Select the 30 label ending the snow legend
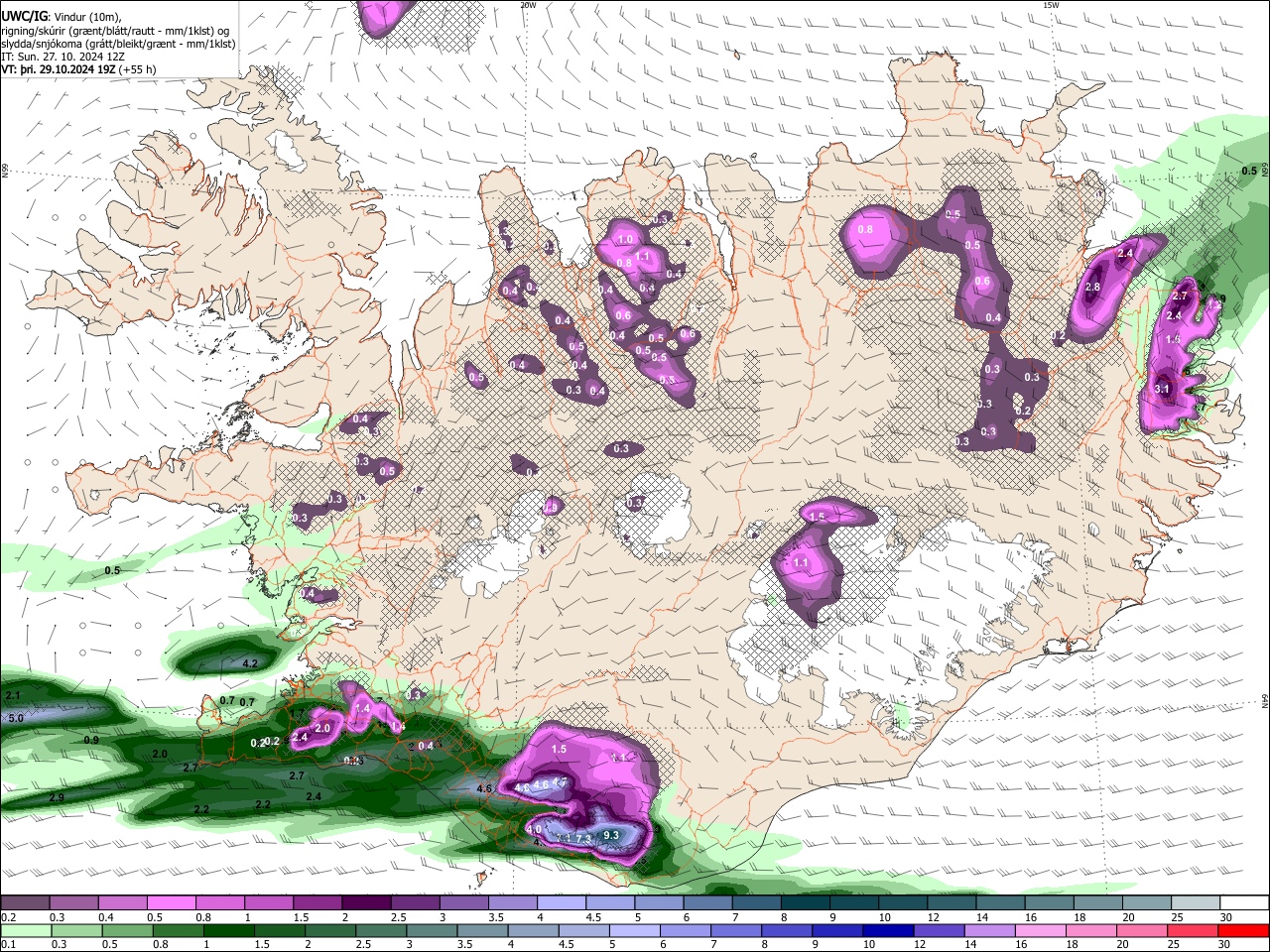 point(1226,917)
